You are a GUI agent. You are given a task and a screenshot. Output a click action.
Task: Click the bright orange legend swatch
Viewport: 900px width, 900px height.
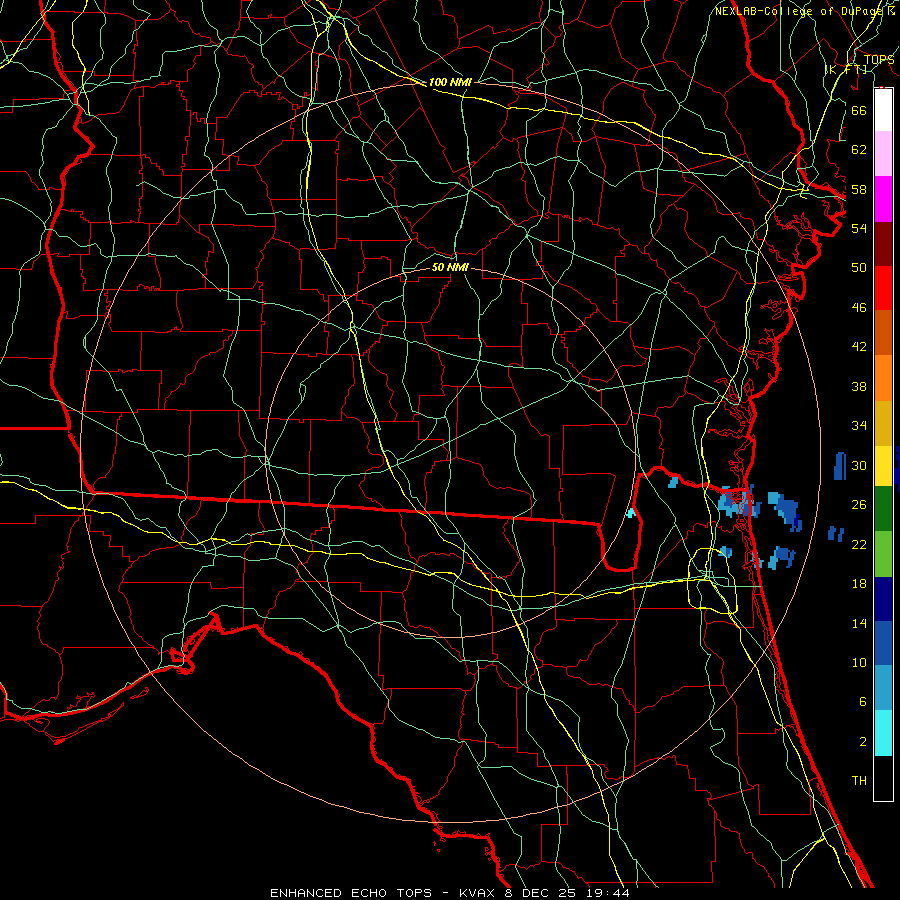point(883,378)
